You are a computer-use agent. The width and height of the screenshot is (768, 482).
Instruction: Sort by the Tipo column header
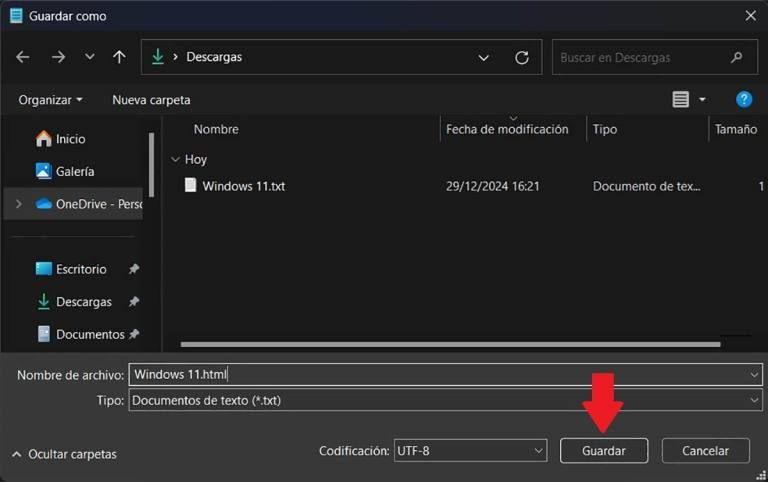[x=605, y=129]
